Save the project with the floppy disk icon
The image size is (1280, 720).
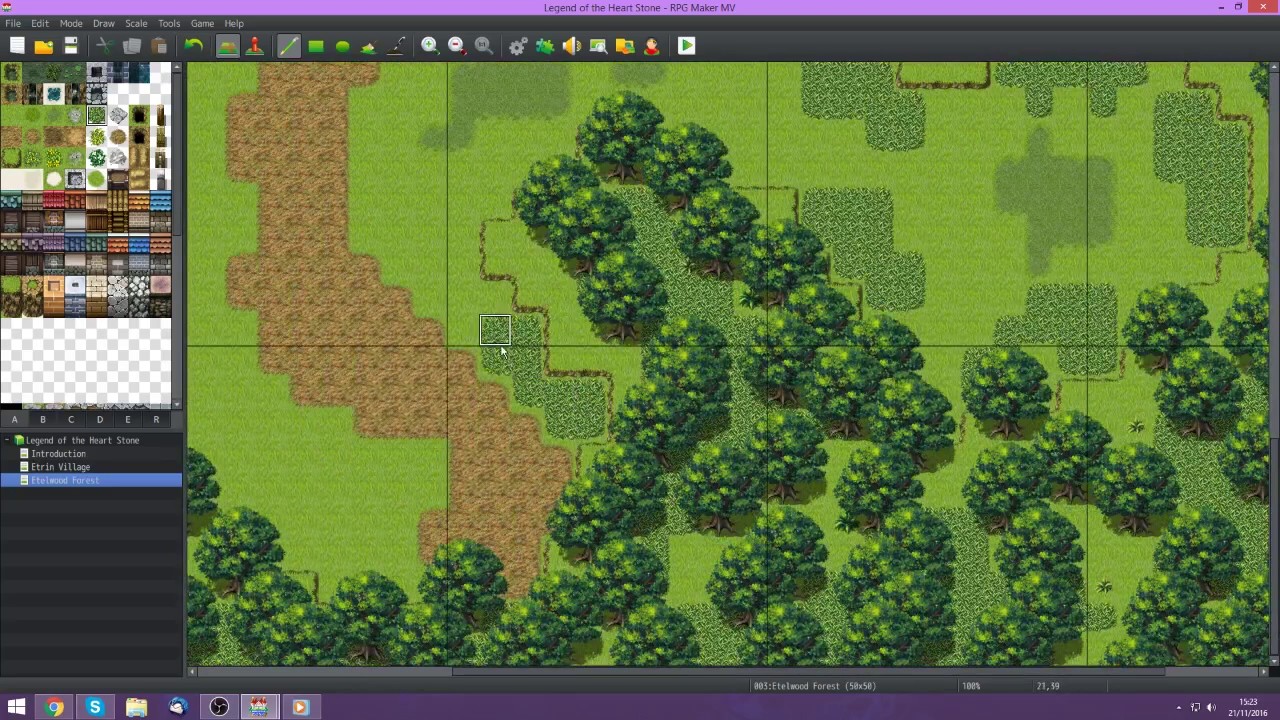coord(71,46)
